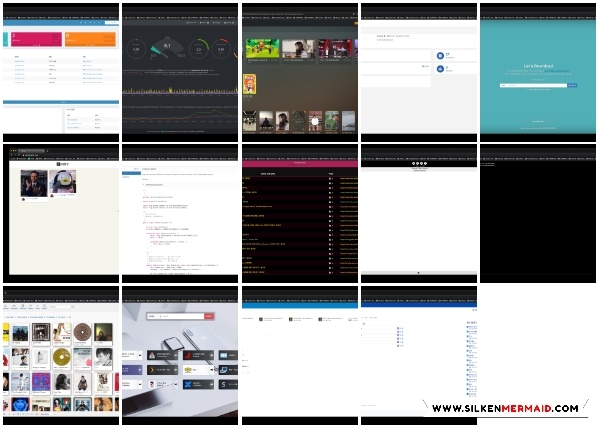Click the blue circle icon beside the number 27
Viewport: 600px width, 428px height.
pos(440,56)
